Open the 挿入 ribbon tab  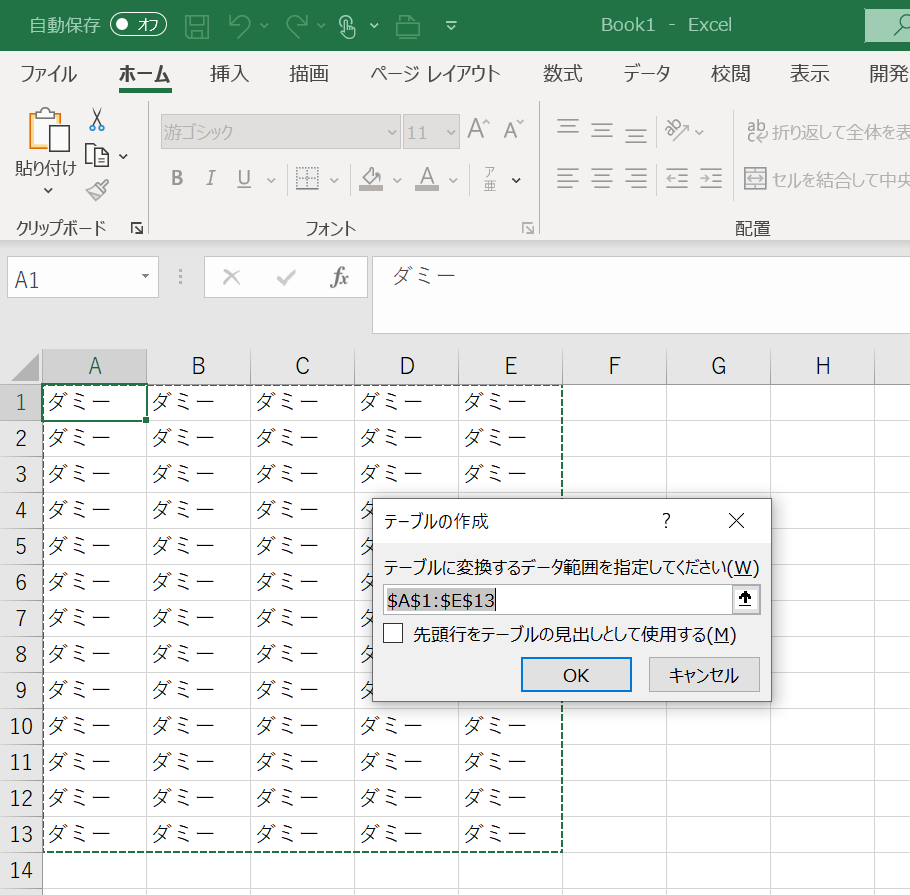[229, 74]
